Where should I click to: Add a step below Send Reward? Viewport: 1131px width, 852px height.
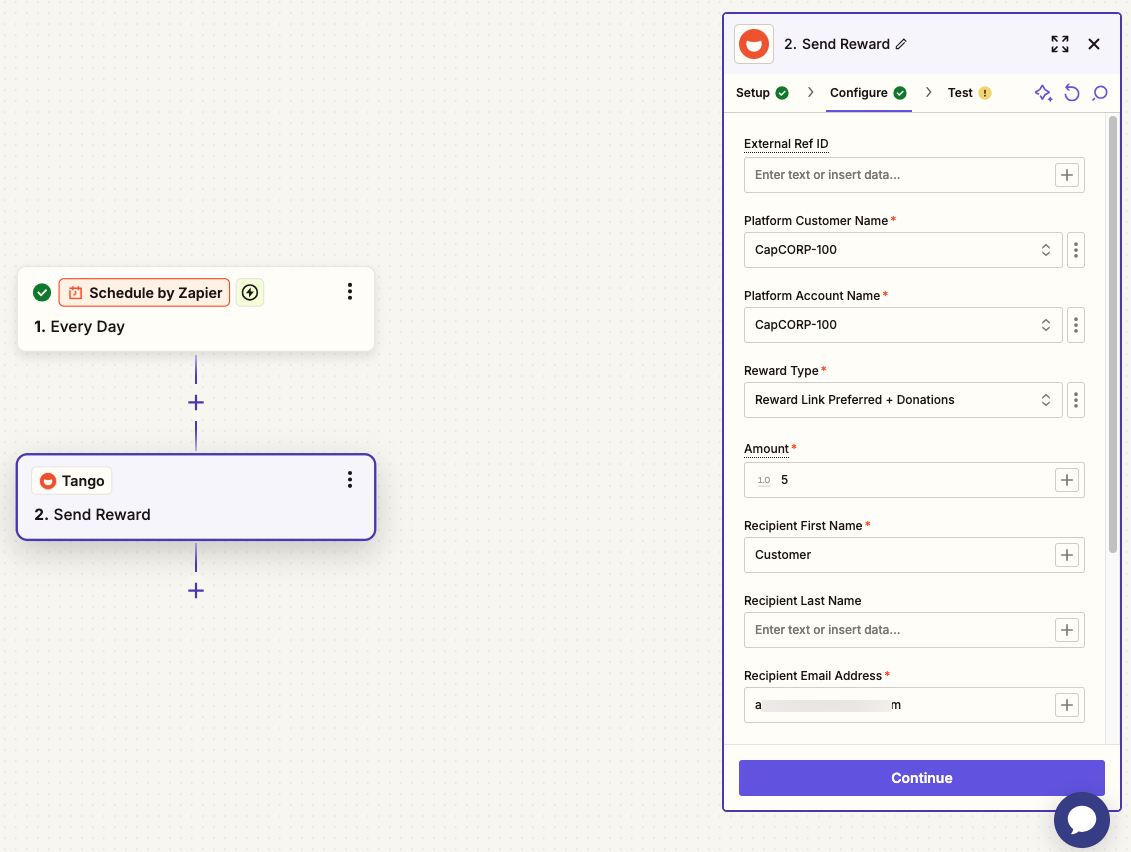tap(195, 591)
